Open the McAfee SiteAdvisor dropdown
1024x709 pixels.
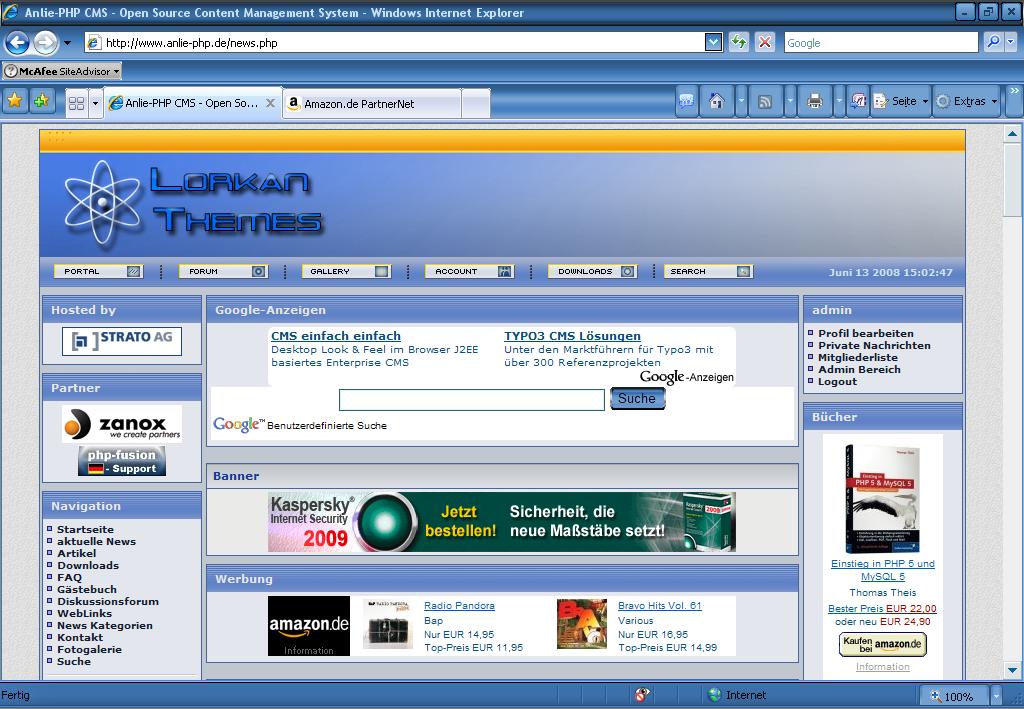[x=61, y=71]
